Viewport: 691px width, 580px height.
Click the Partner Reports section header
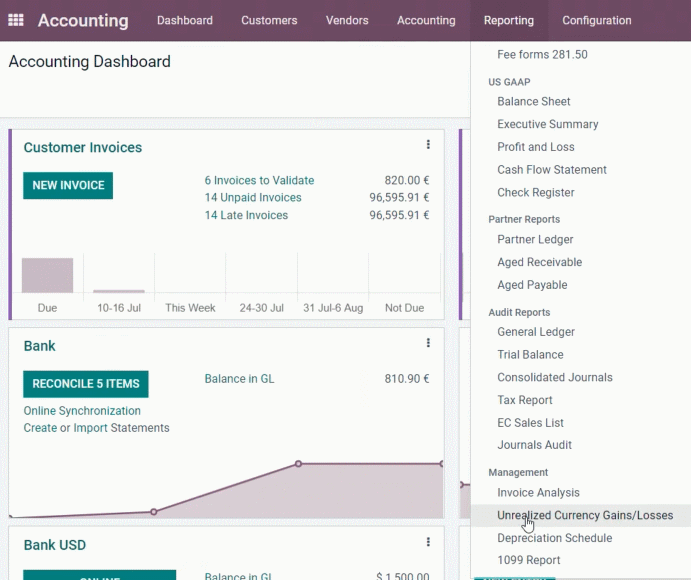point(524,219)
